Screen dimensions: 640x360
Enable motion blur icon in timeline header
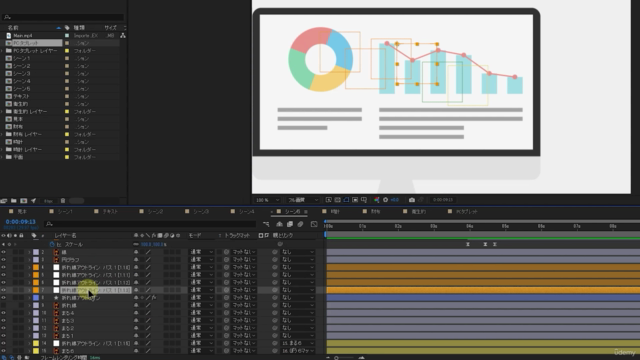(x=300, y=224)
